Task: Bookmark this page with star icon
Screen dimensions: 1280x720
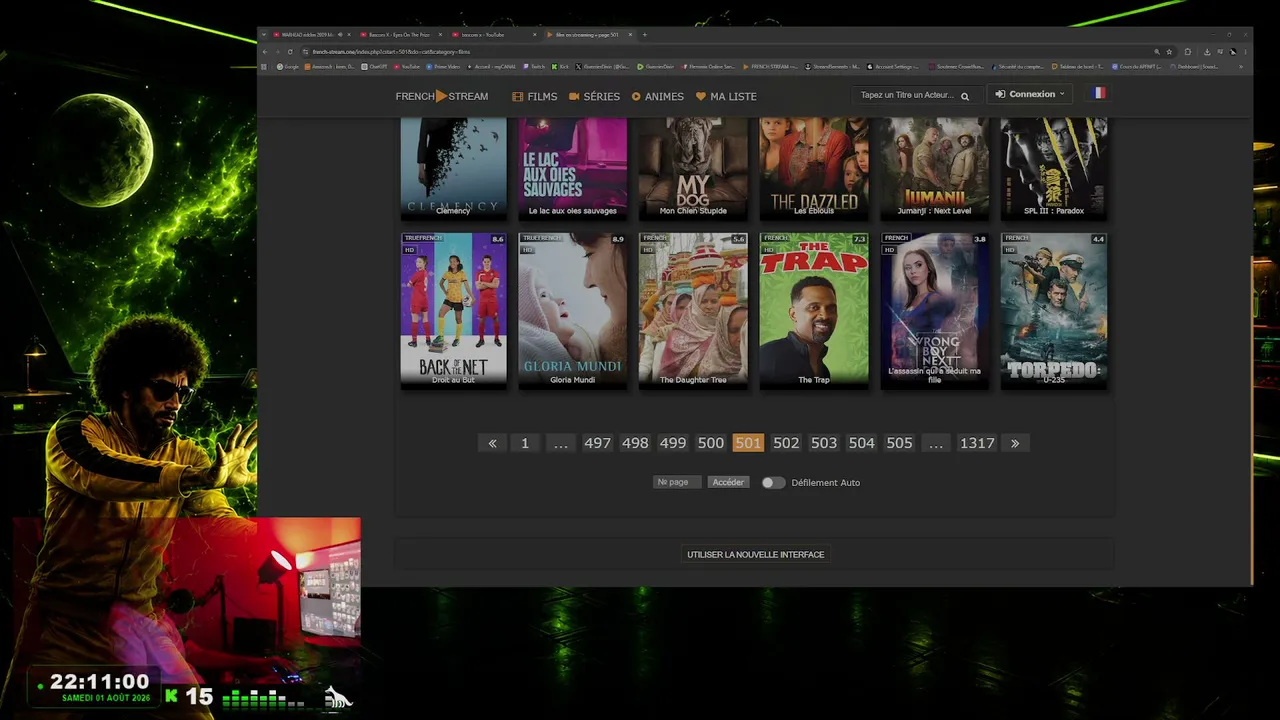Action: 1169,52
